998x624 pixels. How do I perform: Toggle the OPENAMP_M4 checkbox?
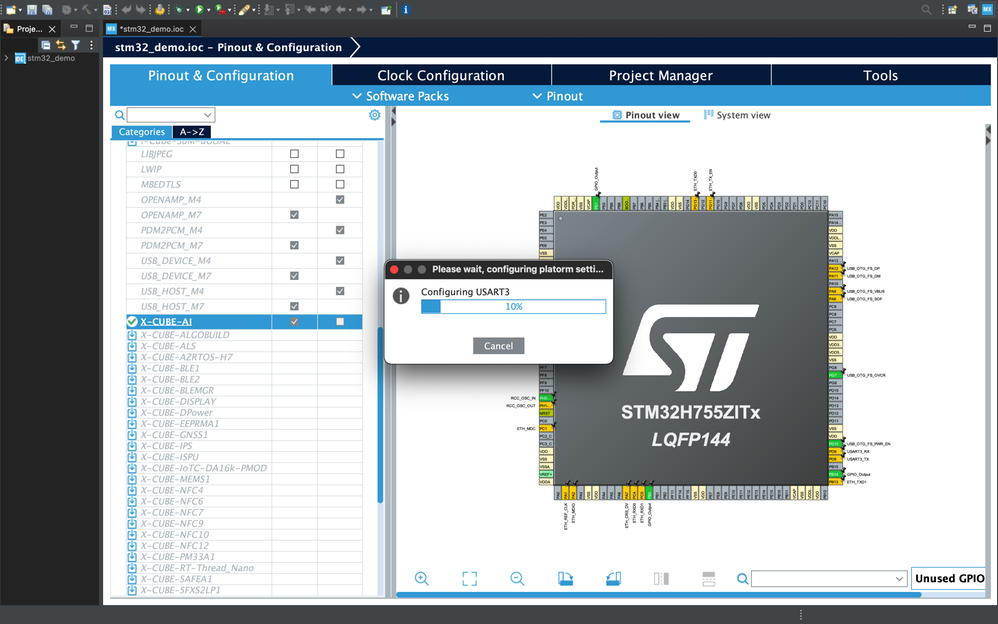[340, 199]
